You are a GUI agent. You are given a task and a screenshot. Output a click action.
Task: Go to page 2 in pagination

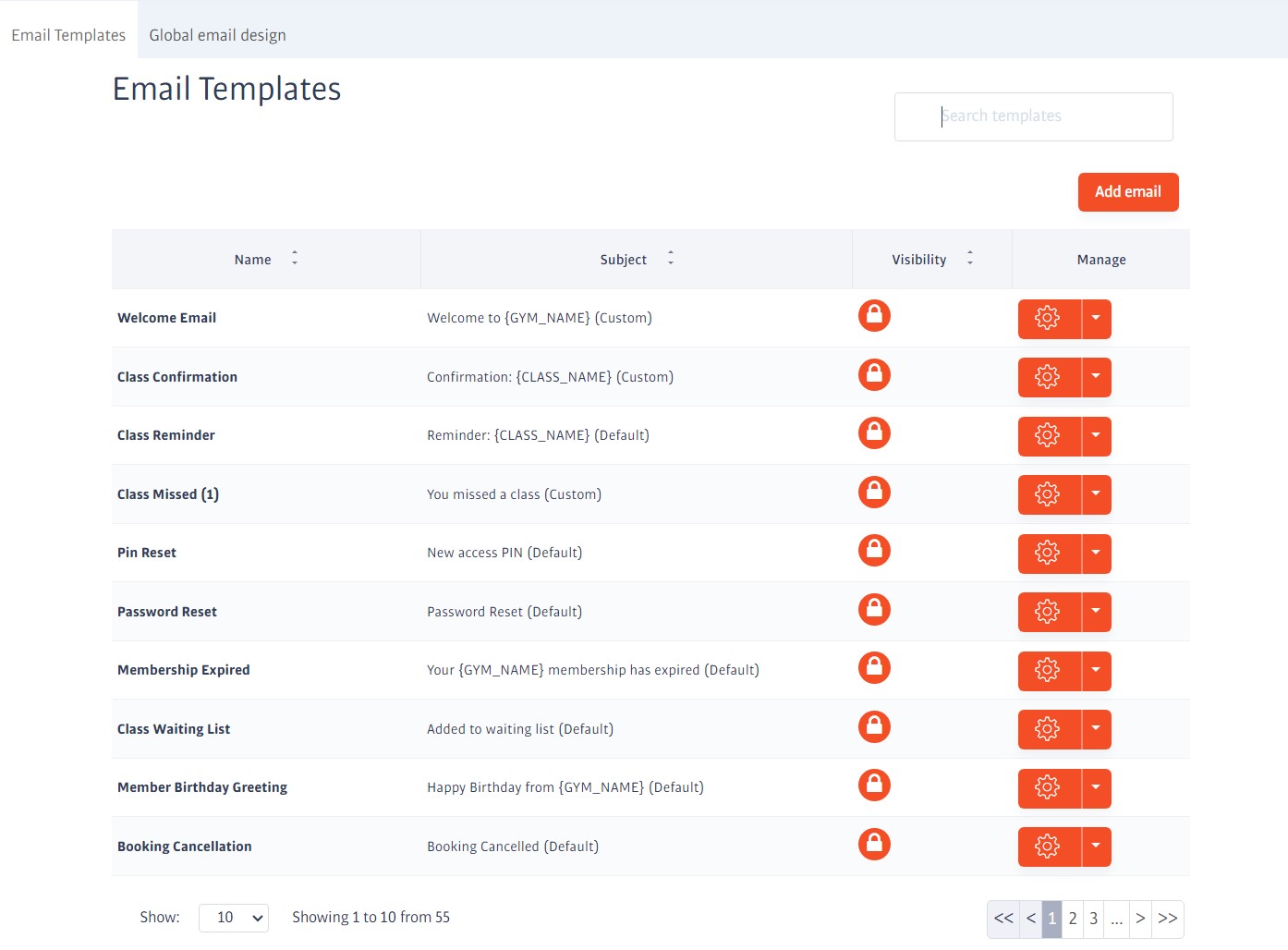[x=1073, y=919]
